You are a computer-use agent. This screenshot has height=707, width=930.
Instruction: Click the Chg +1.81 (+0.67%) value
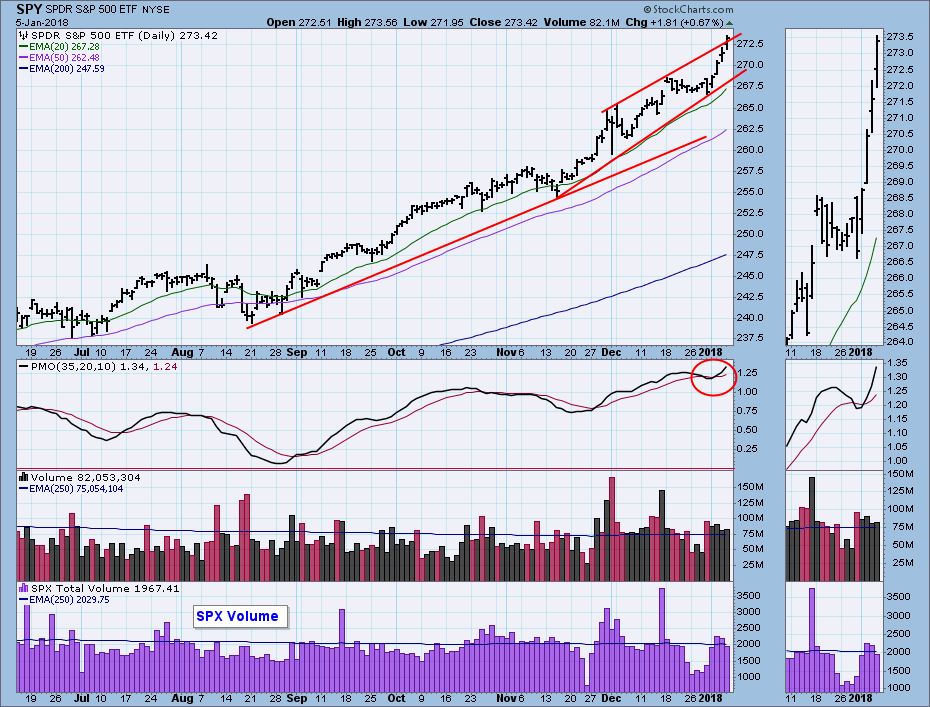coord(674,23)
